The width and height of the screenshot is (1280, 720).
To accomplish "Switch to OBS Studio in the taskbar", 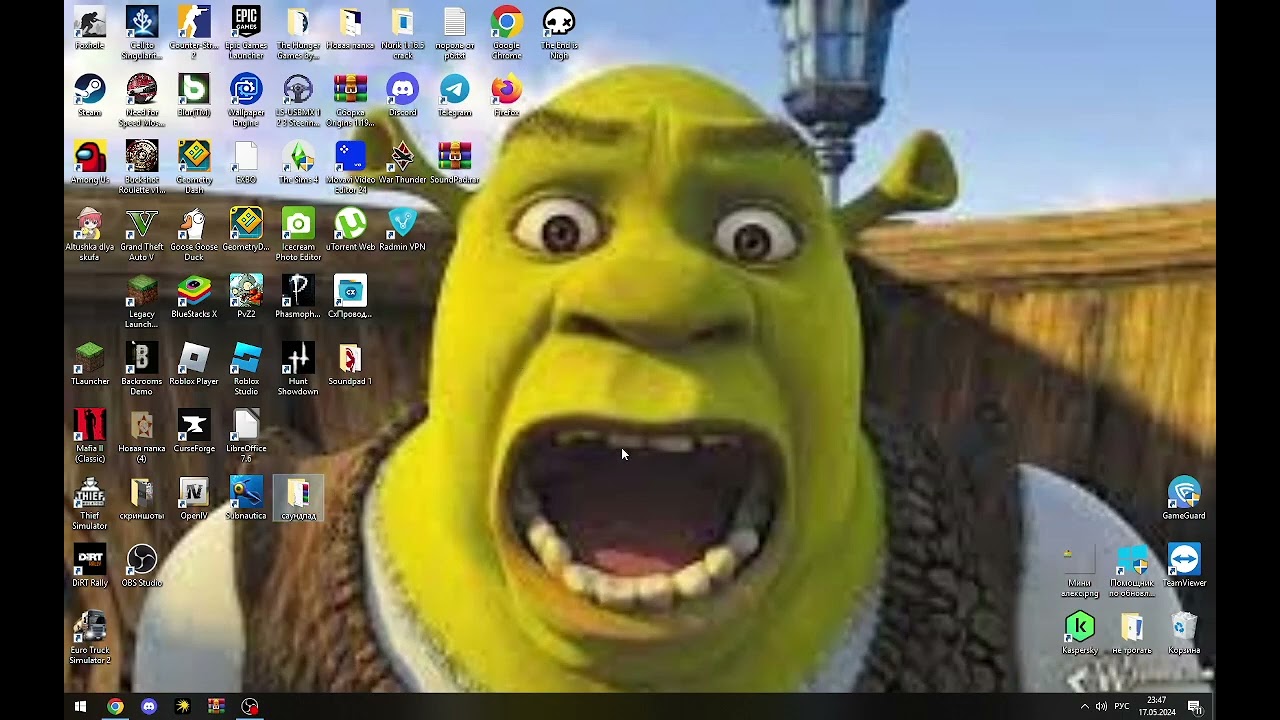I will pyautogui.click(x=250, y=706).
